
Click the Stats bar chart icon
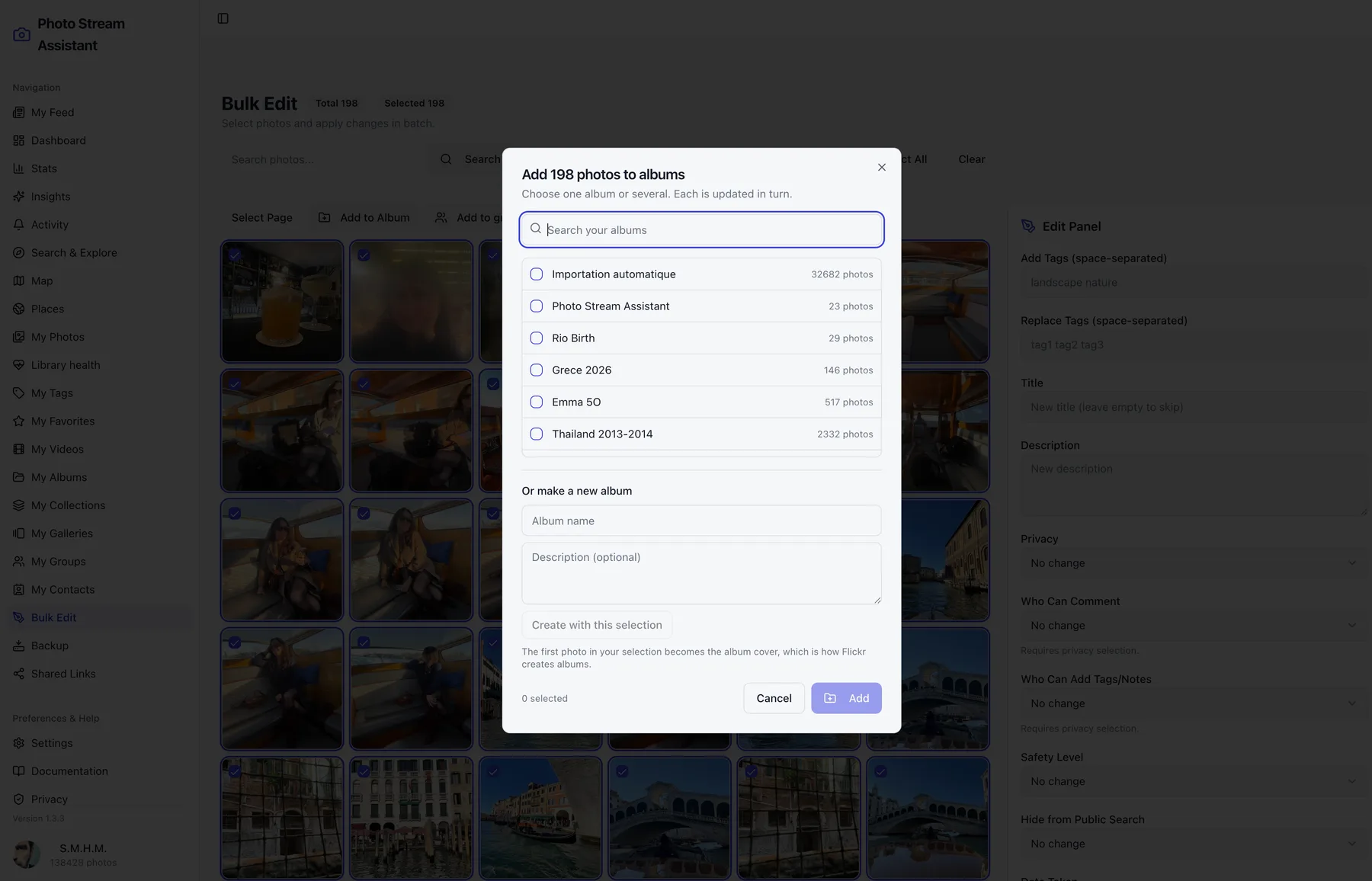click(19, 168)
